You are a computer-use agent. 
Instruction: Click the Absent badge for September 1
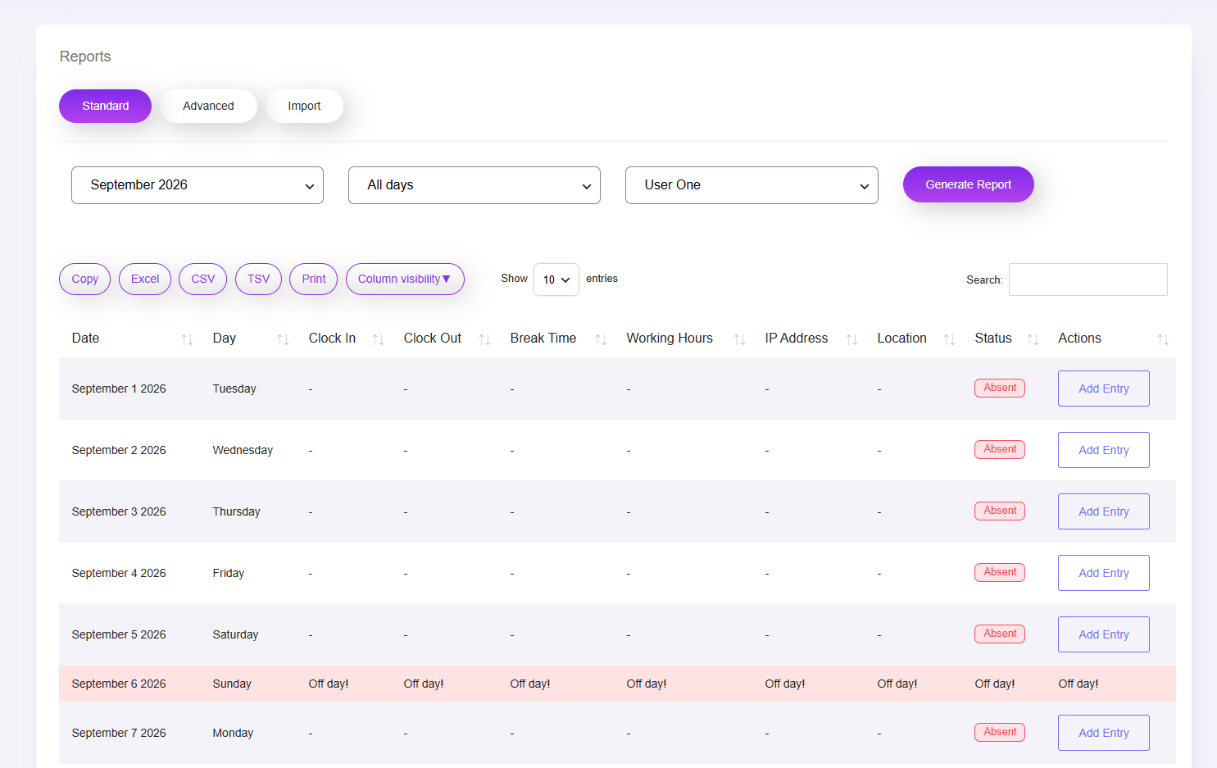click(1000, 388)
